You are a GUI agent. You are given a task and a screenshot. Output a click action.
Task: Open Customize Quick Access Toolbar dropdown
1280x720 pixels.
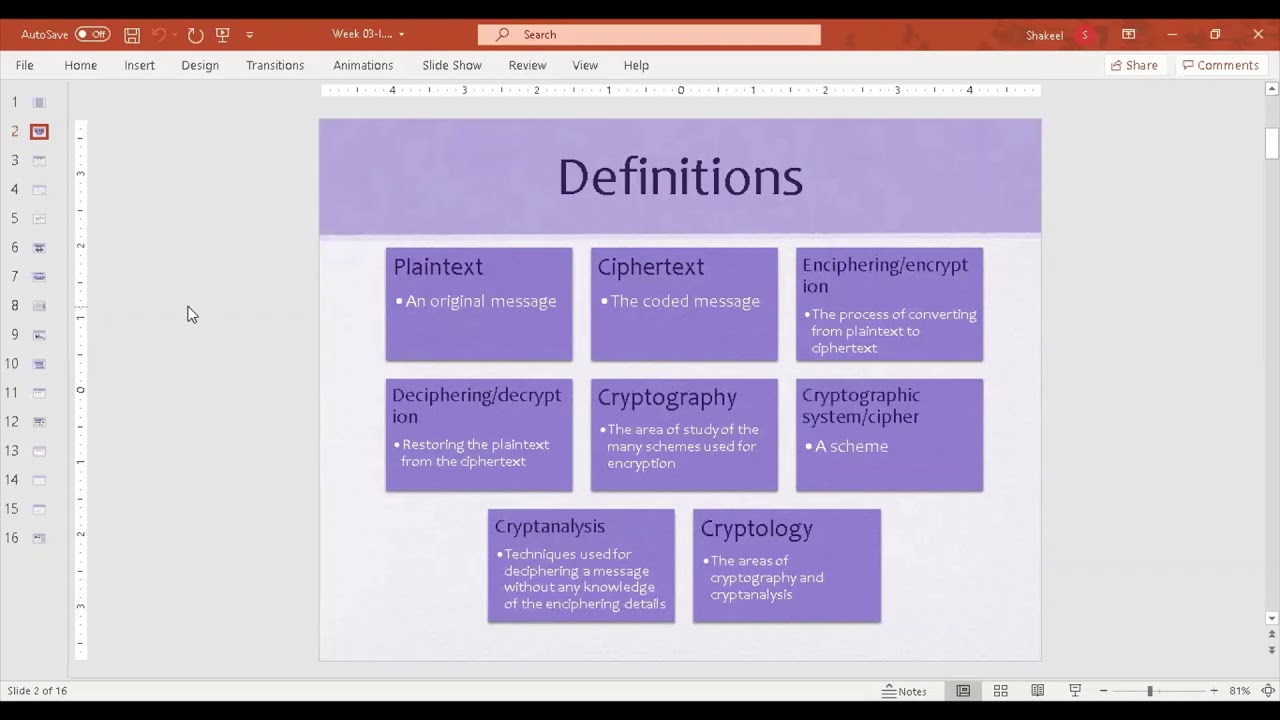click(x=250, y=35)
